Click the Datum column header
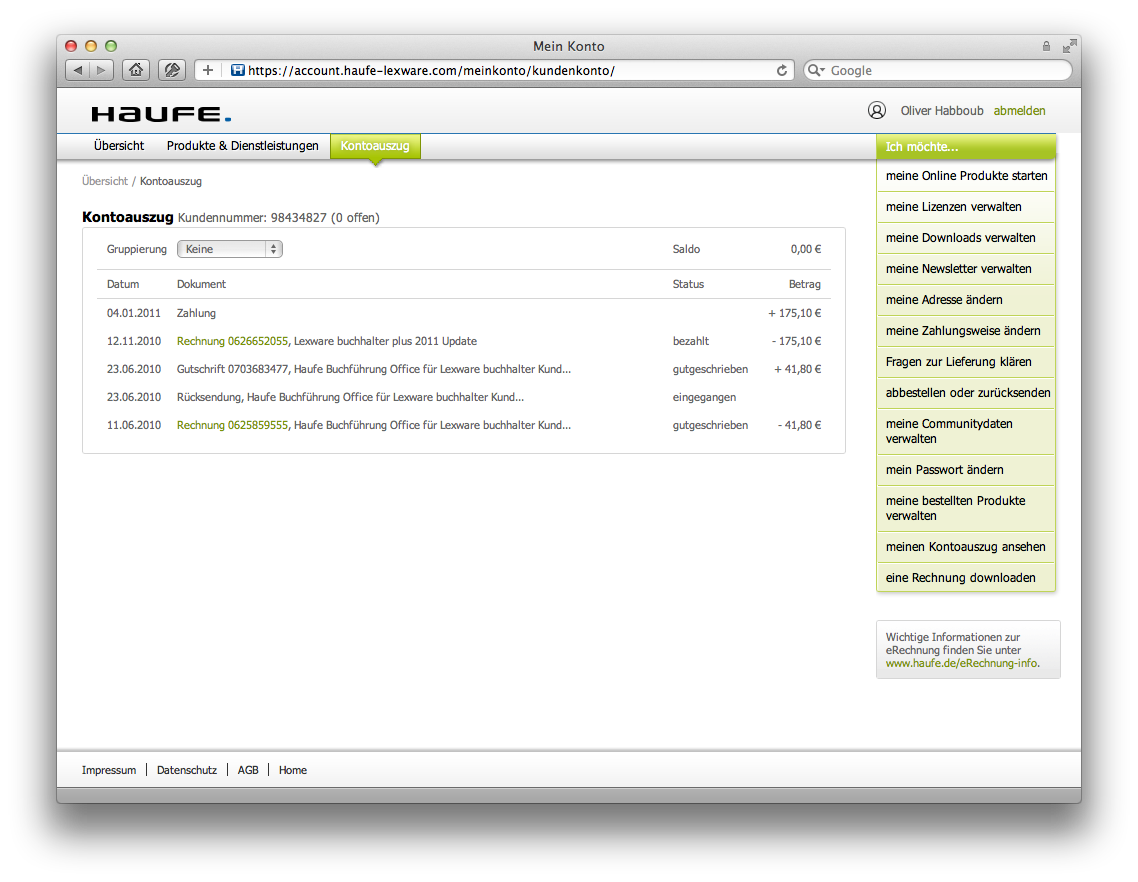1138x882 pixels. tap(123, 285)
